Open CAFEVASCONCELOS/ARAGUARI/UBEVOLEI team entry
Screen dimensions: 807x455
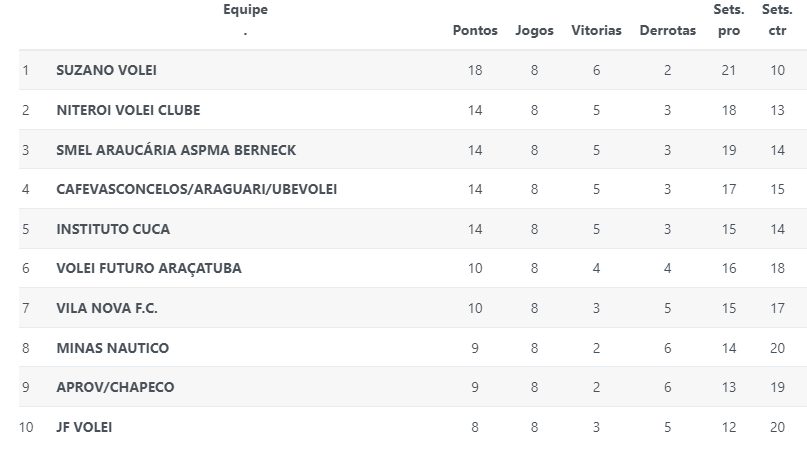[x=197, y=189]
